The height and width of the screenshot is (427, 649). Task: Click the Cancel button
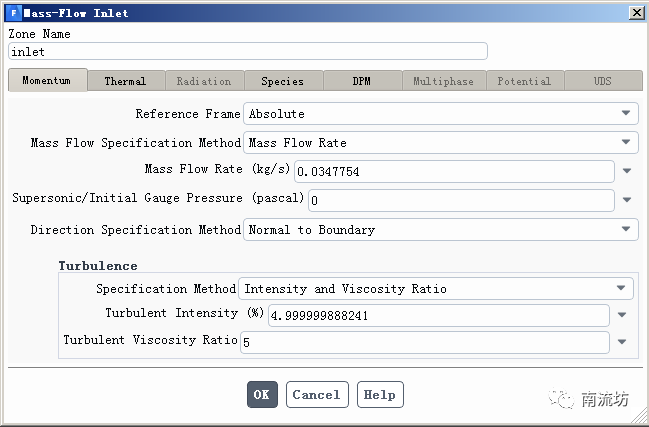[x=317, y=395]
